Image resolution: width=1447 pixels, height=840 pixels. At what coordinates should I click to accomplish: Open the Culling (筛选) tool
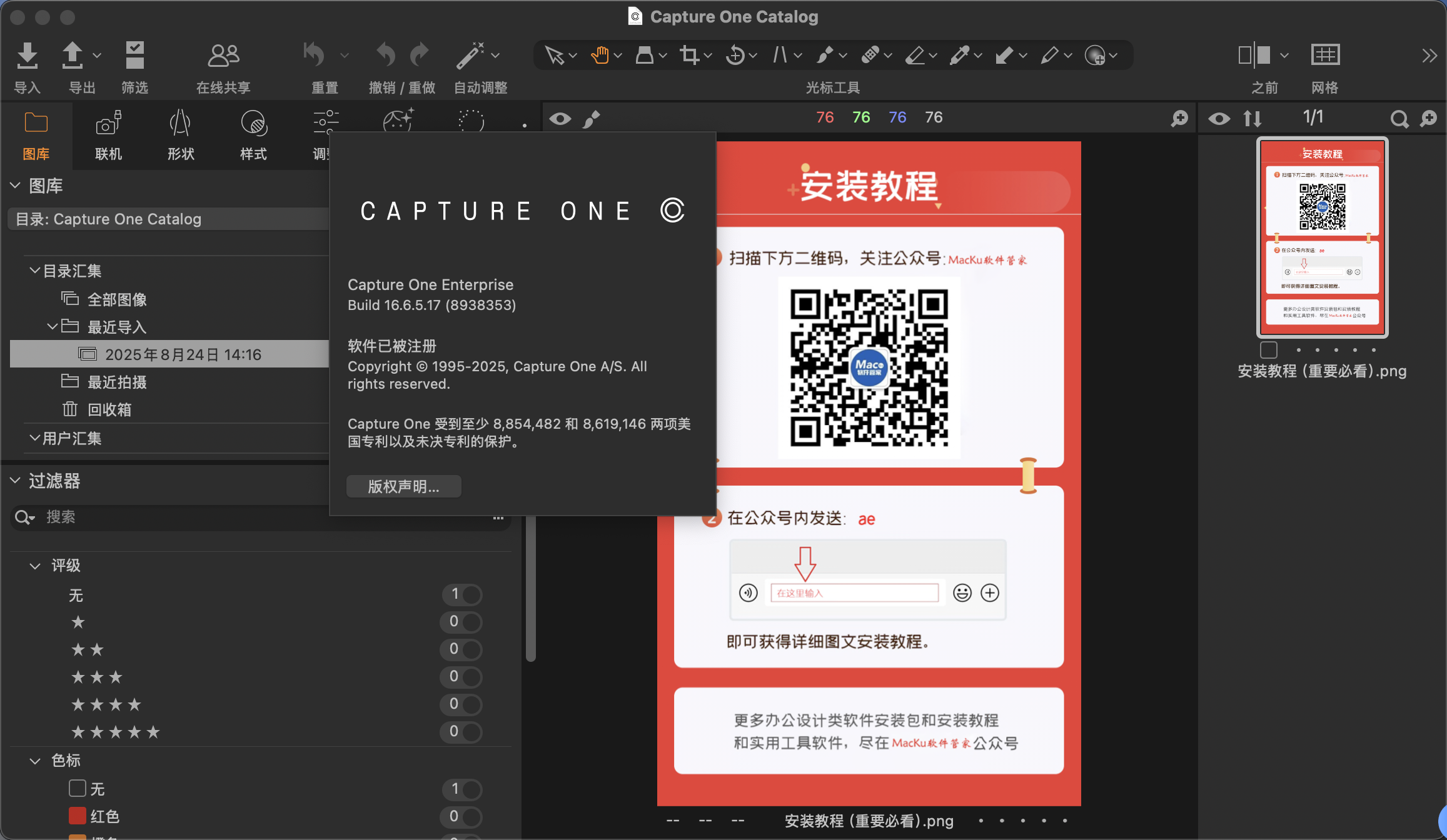(x=134, y=55)
